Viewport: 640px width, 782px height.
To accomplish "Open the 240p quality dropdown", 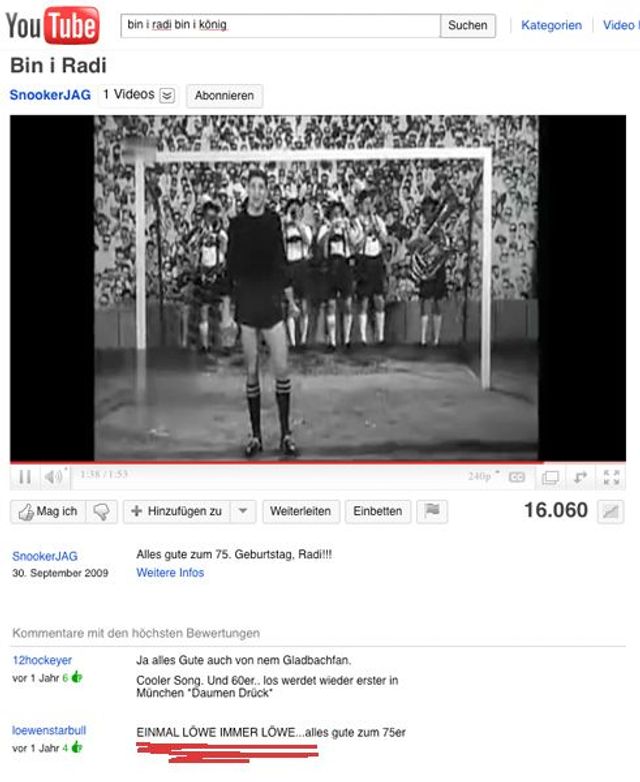I will 483,476.
